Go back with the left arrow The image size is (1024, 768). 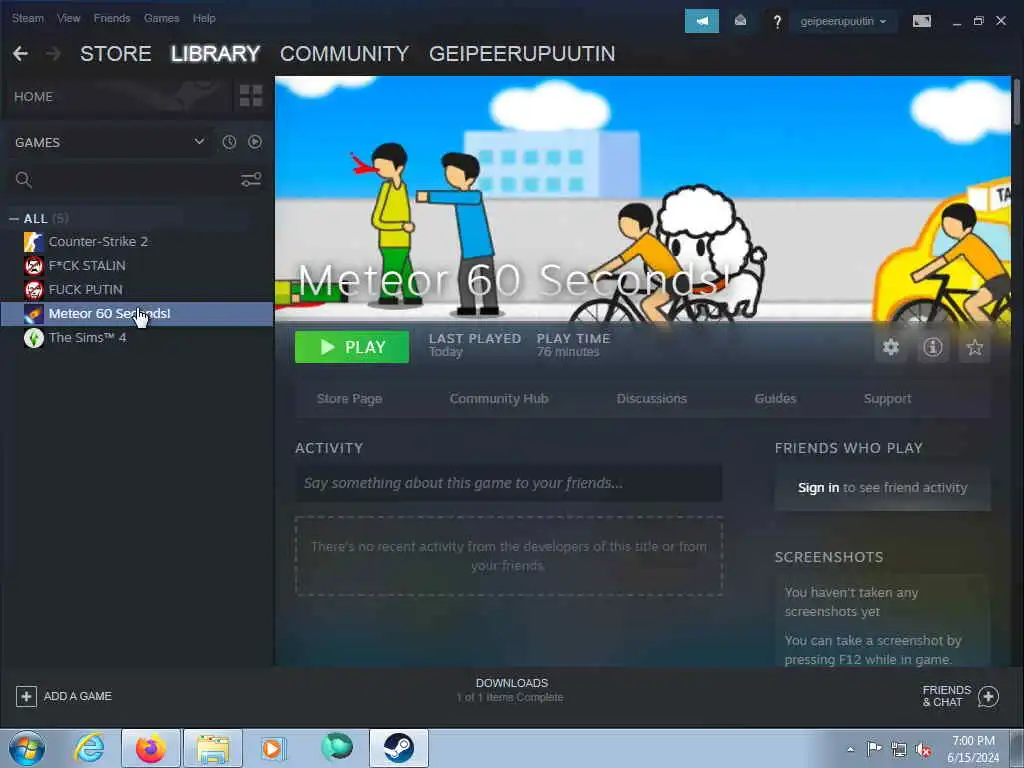pos(20,54)
